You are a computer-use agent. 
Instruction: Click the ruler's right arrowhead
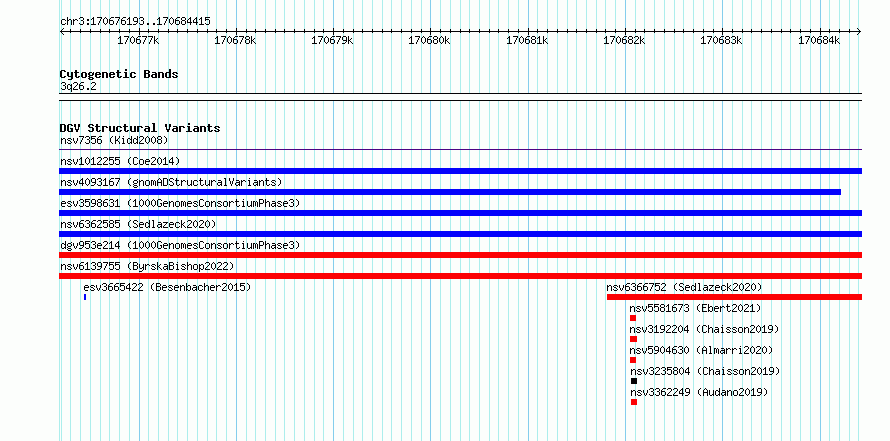click(x=859, y=31)
